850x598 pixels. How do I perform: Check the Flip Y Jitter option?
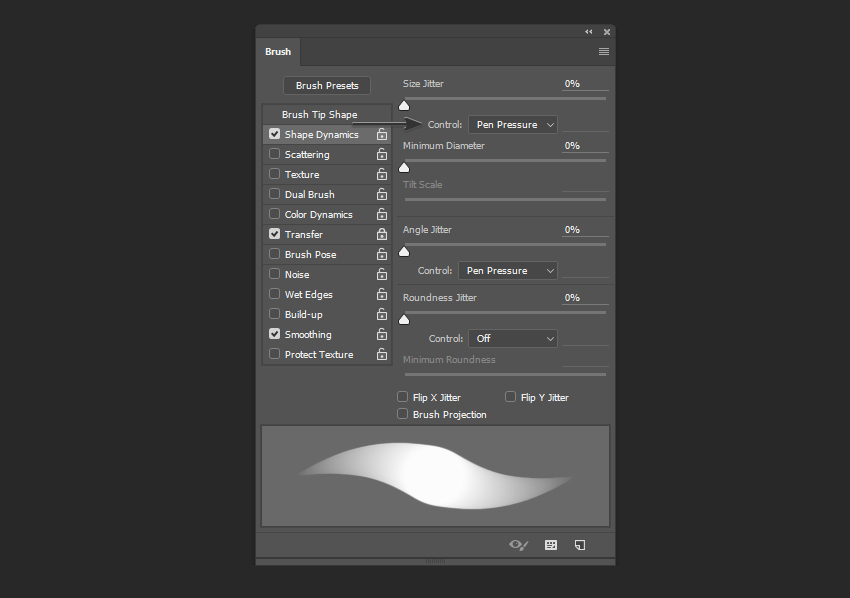(510, 397)
